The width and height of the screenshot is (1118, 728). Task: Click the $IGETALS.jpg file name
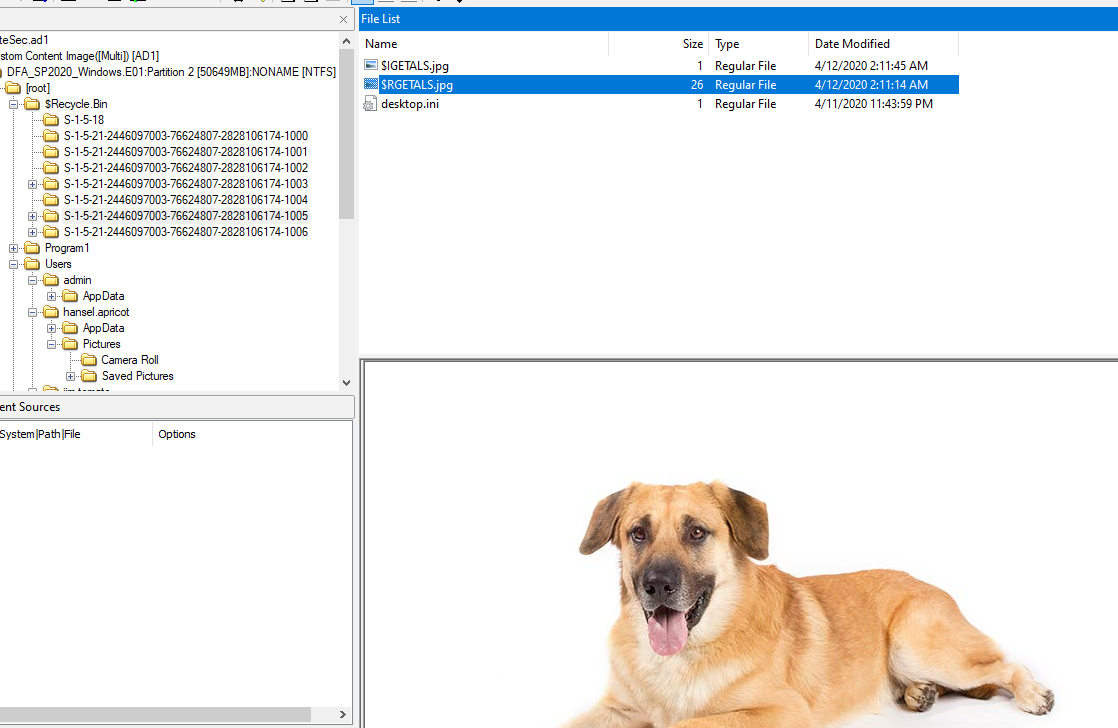click(415, 66)
